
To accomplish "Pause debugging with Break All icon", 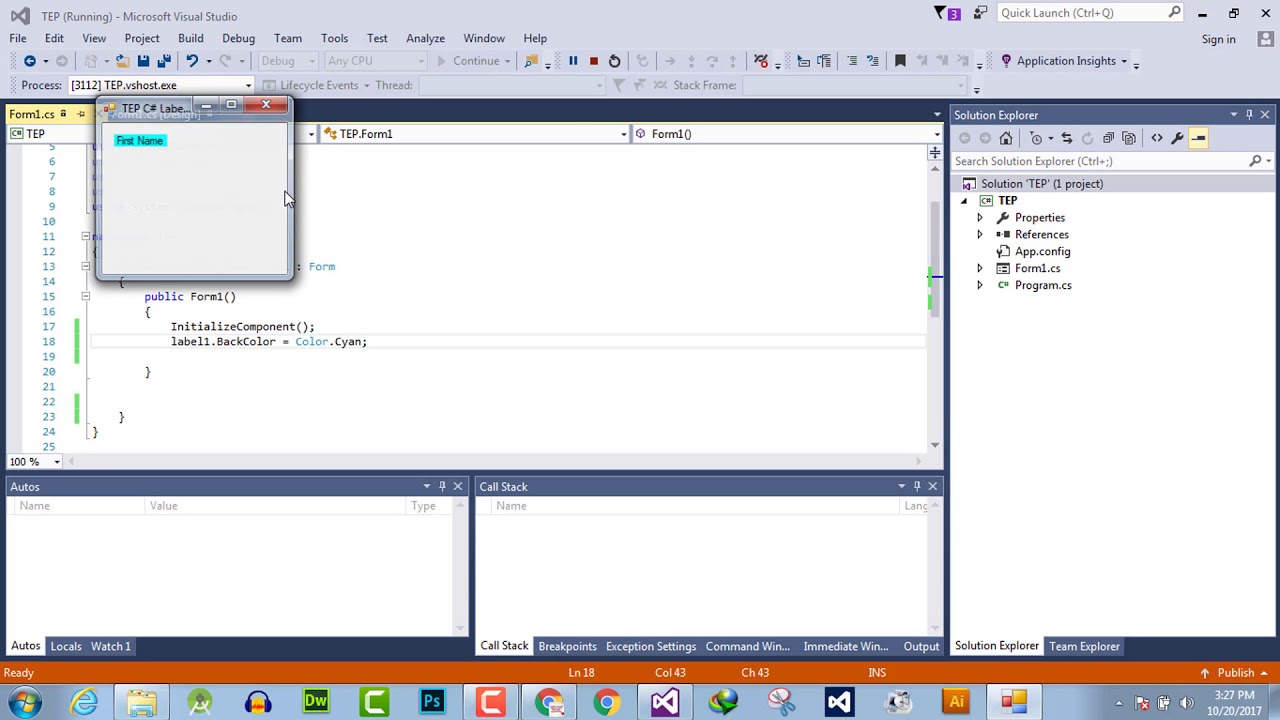I will point(573,61).
